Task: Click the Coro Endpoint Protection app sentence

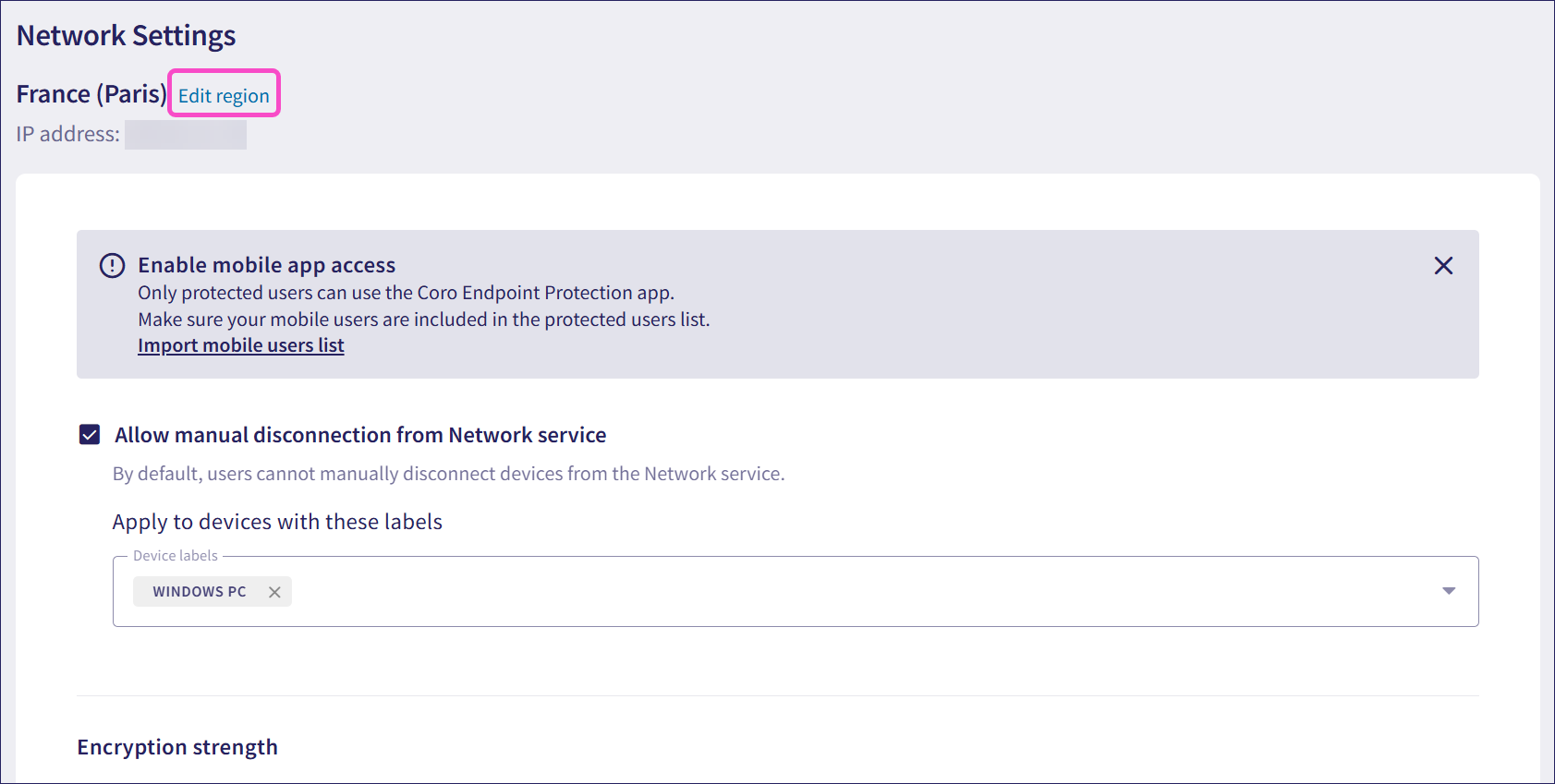Action: (x=407, y=293)
